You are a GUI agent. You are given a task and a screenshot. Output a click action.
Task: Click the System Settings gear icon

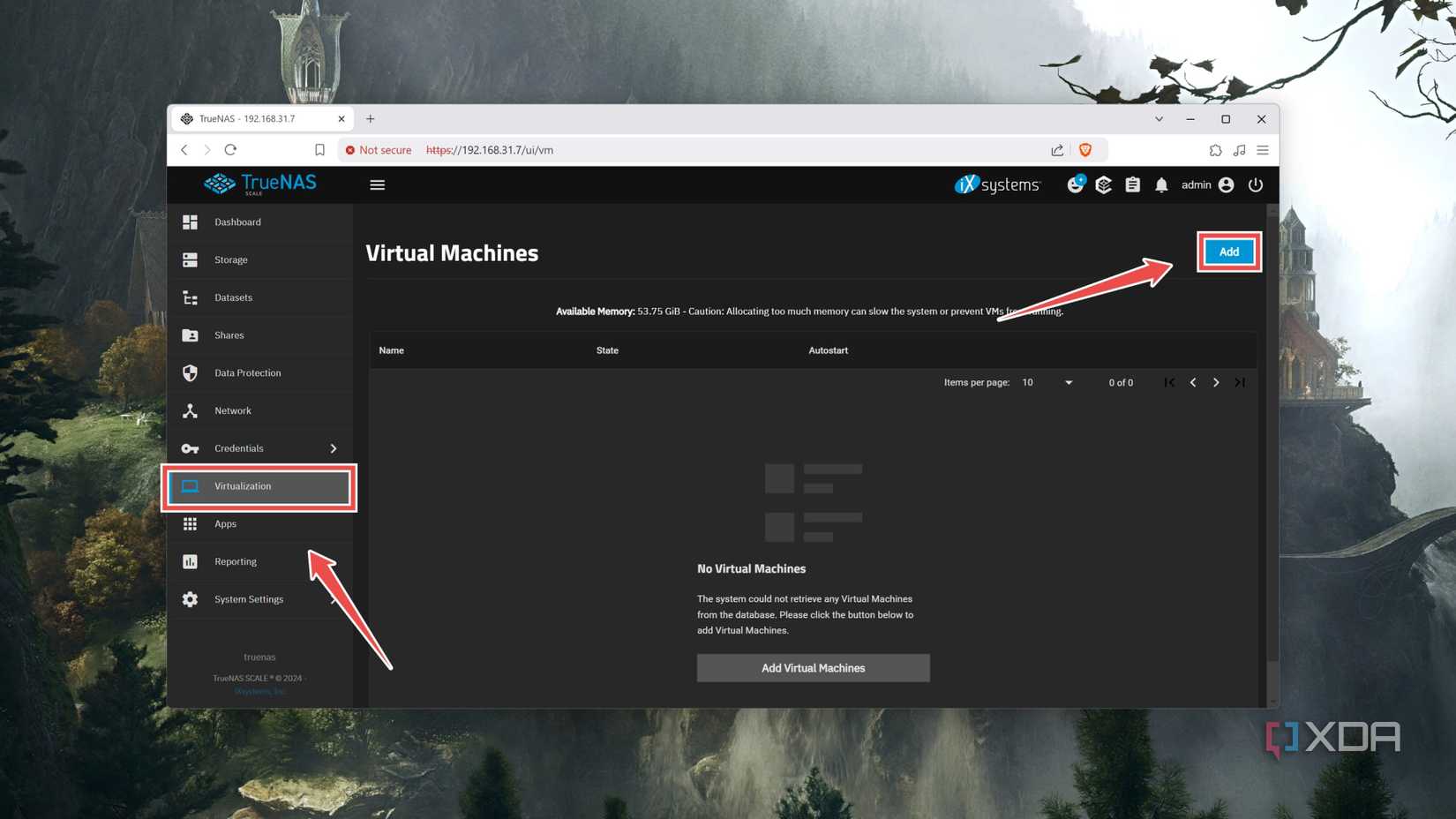pos(190,599)
